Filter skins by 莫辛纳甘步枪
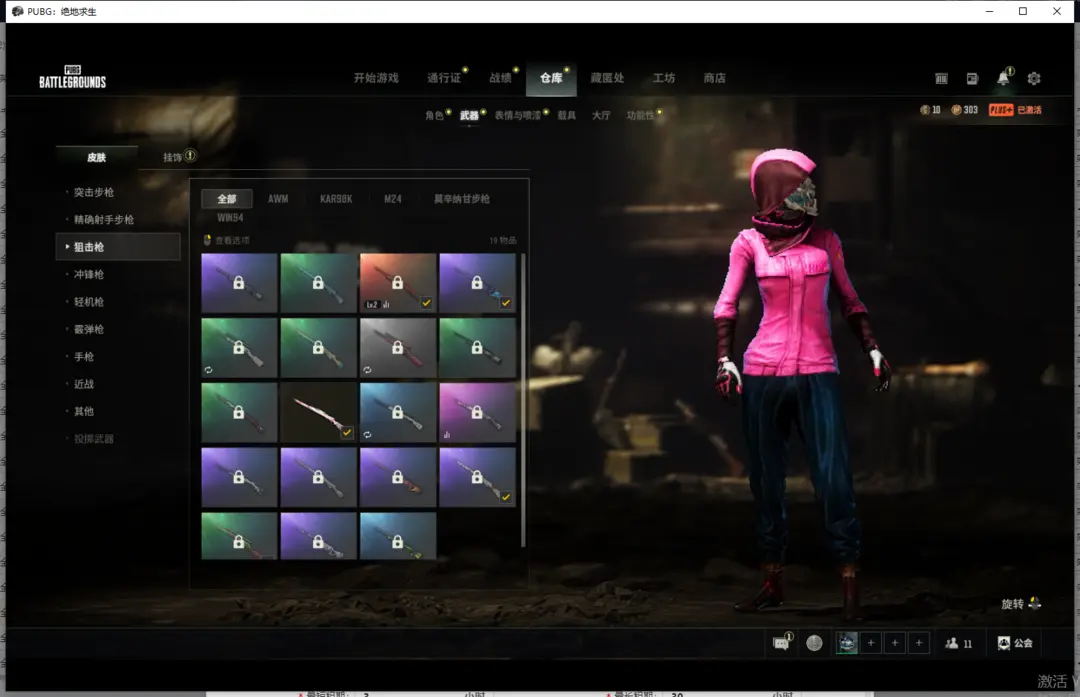 pyautogui.click(x=461, y=199)
